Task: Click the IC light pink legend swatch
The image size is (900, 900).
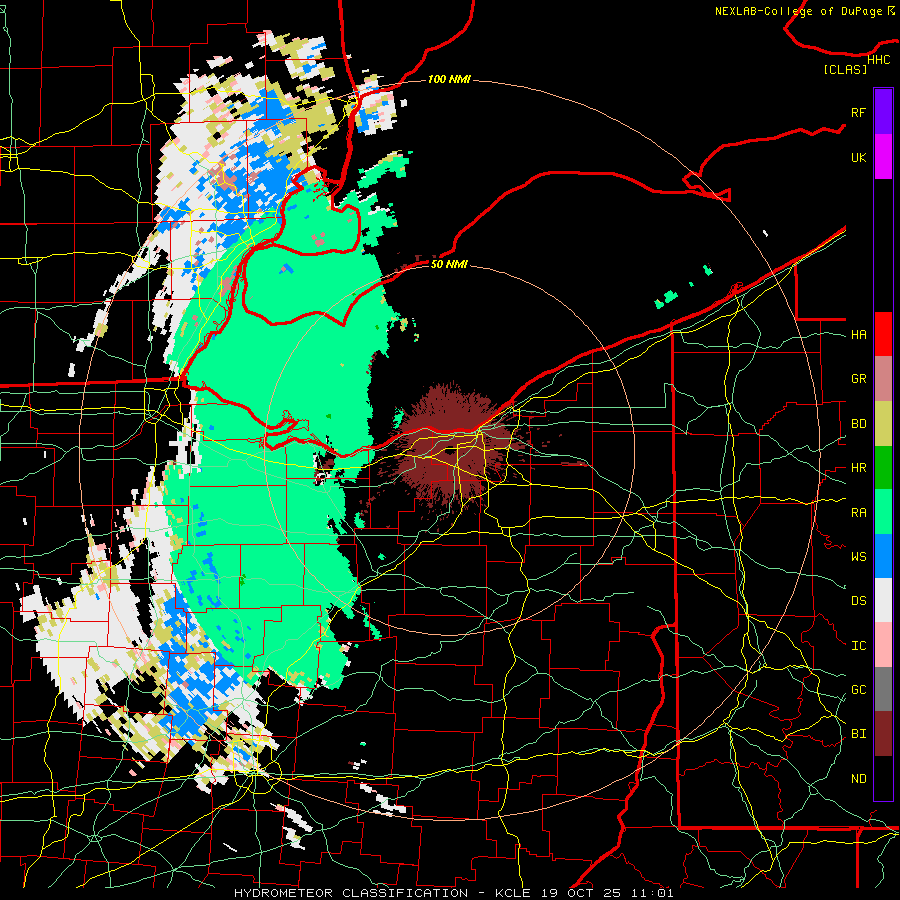Action: [883, 645]
